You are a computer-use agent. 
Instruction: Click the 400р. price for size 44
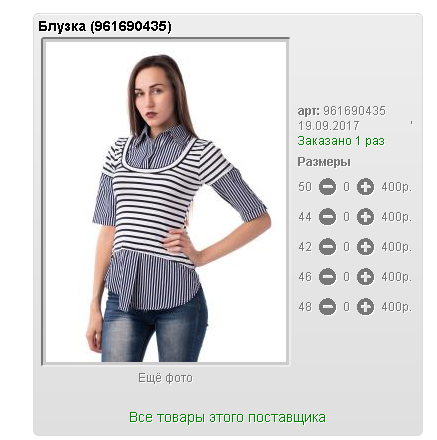(397, 217)
